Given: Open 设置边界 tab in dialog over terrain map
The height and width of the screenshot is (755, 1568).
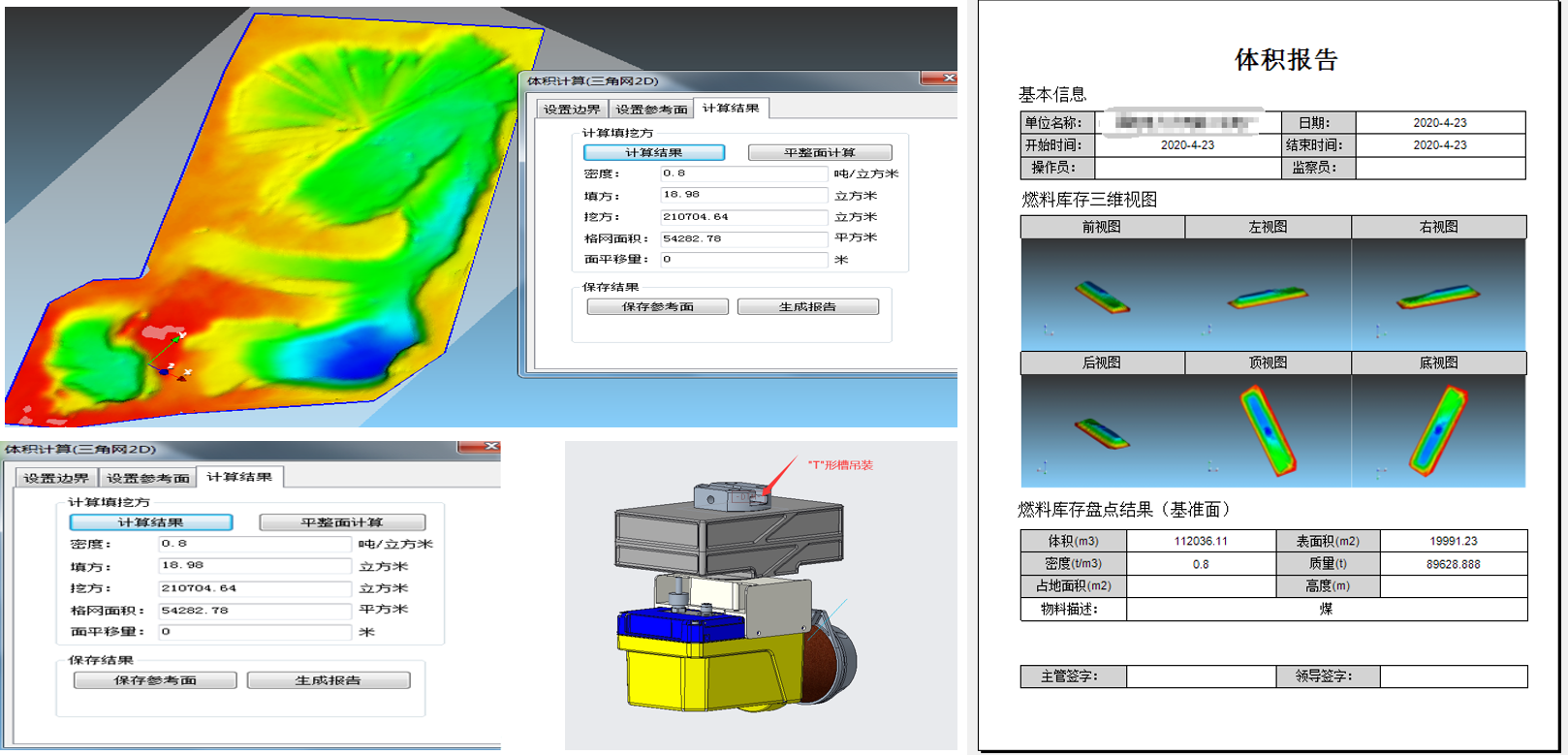Looking at the screenshot, I should (572, 109).
